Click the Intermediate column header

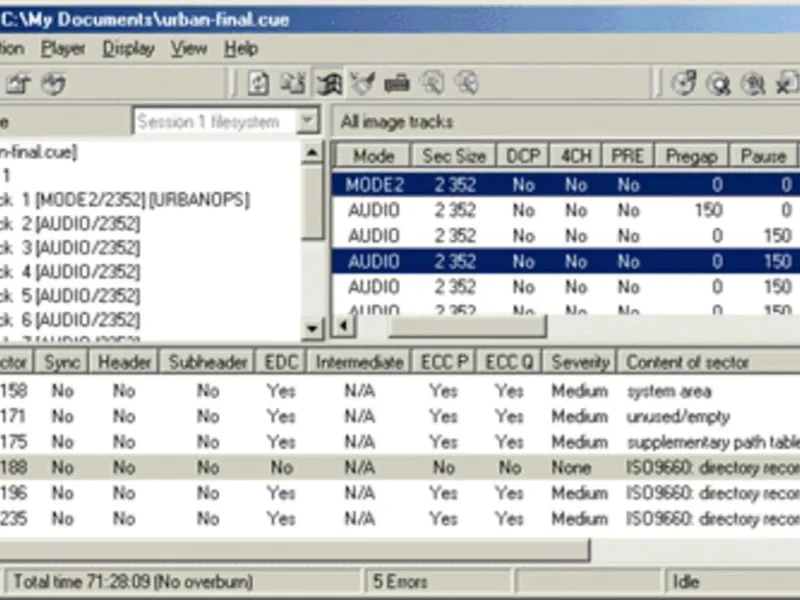pos(359,362)
